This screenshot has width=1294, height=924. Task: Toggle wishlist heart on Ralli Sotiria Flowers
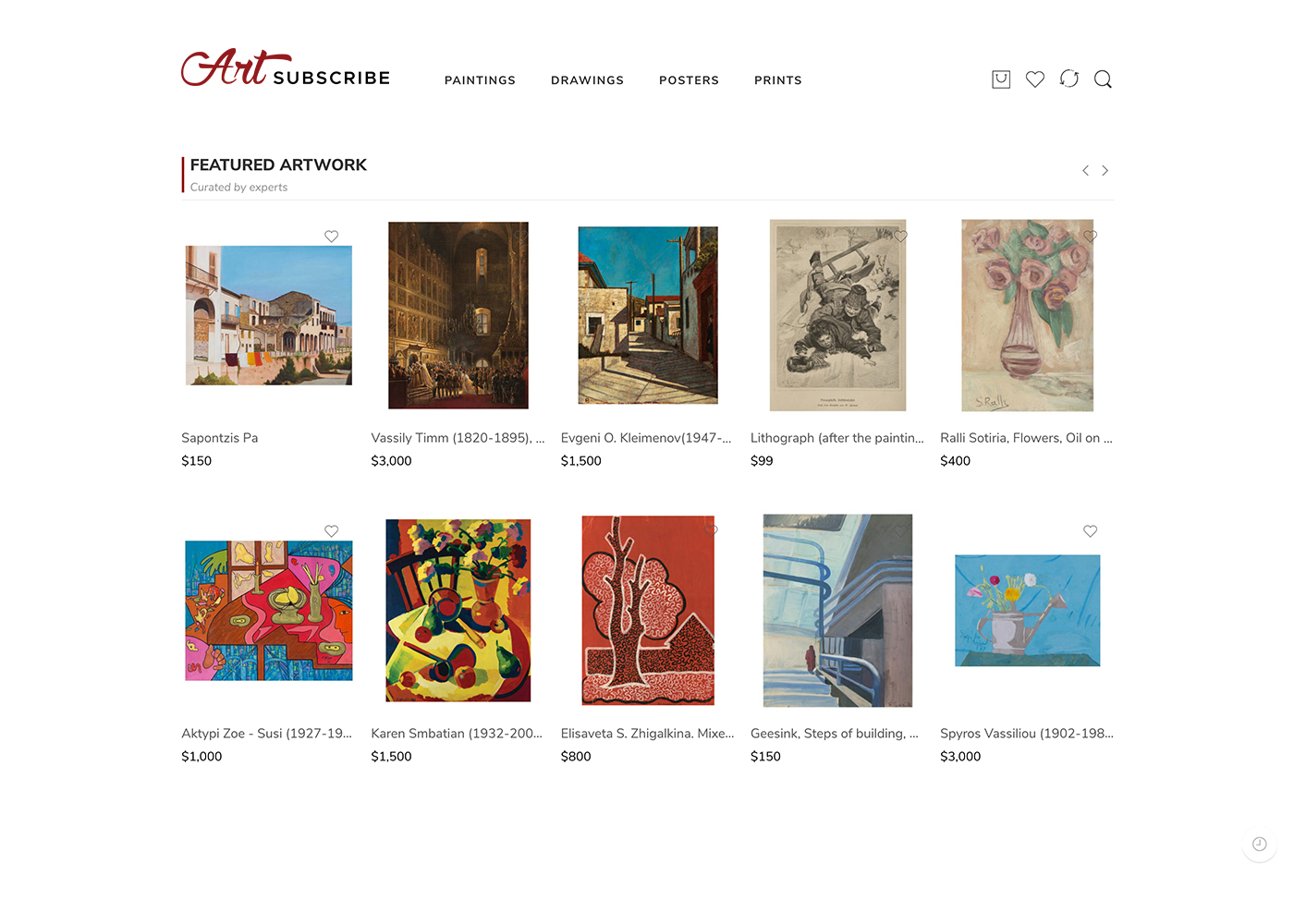pyautogui.click(x=1091, y=237)
